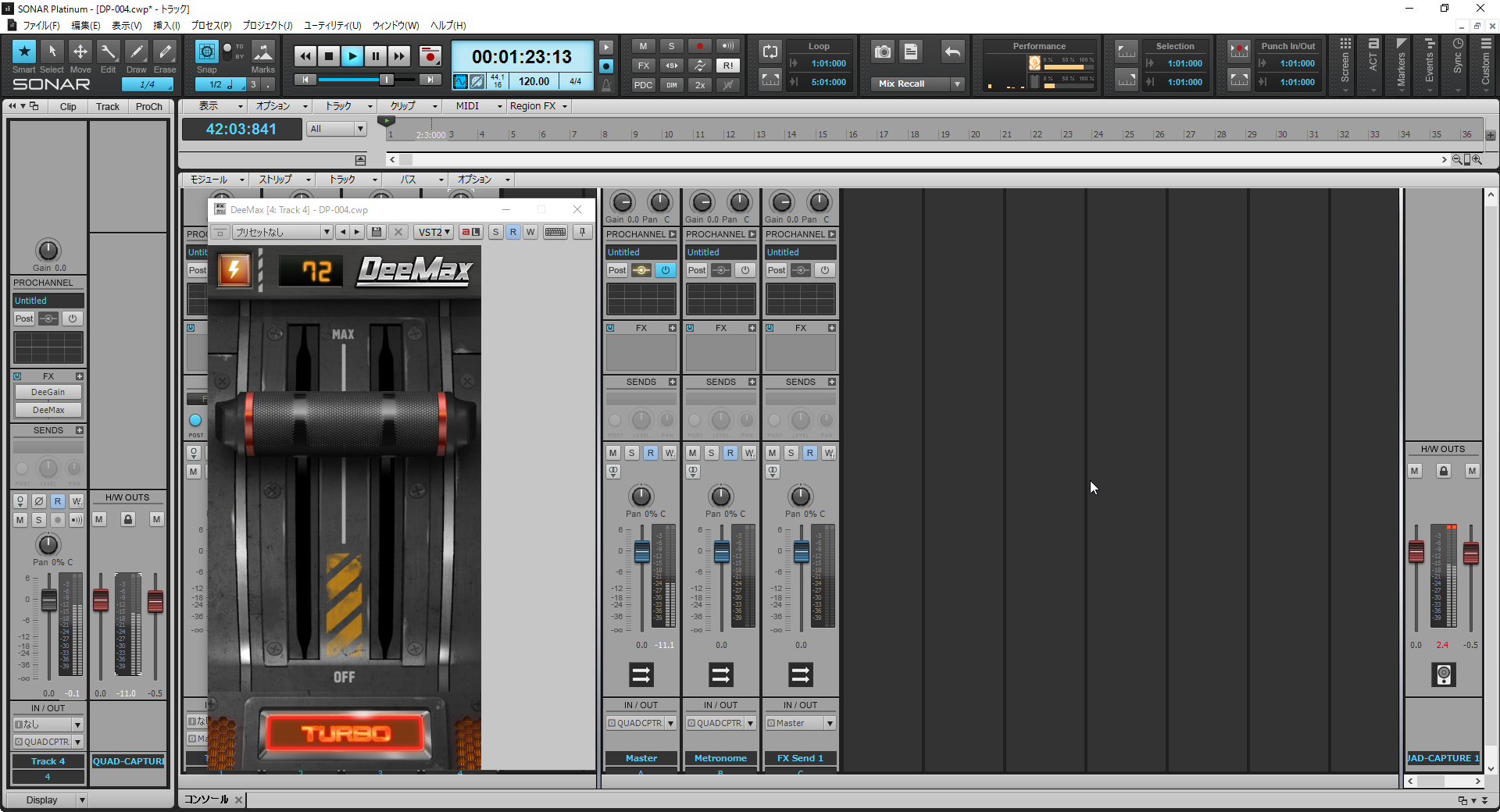Toggle the loop on/off icon

(770, 52)
